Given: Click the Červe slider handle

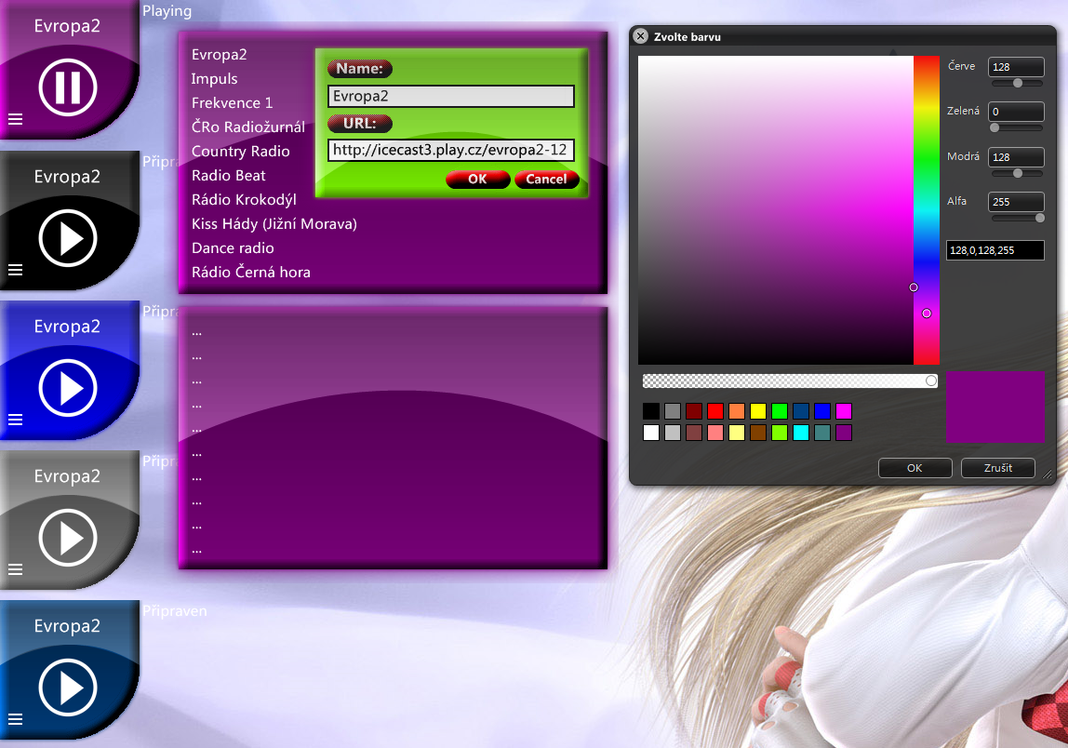Looking at the screenshot, I should pyautogui.click(x=1018, y=83).
